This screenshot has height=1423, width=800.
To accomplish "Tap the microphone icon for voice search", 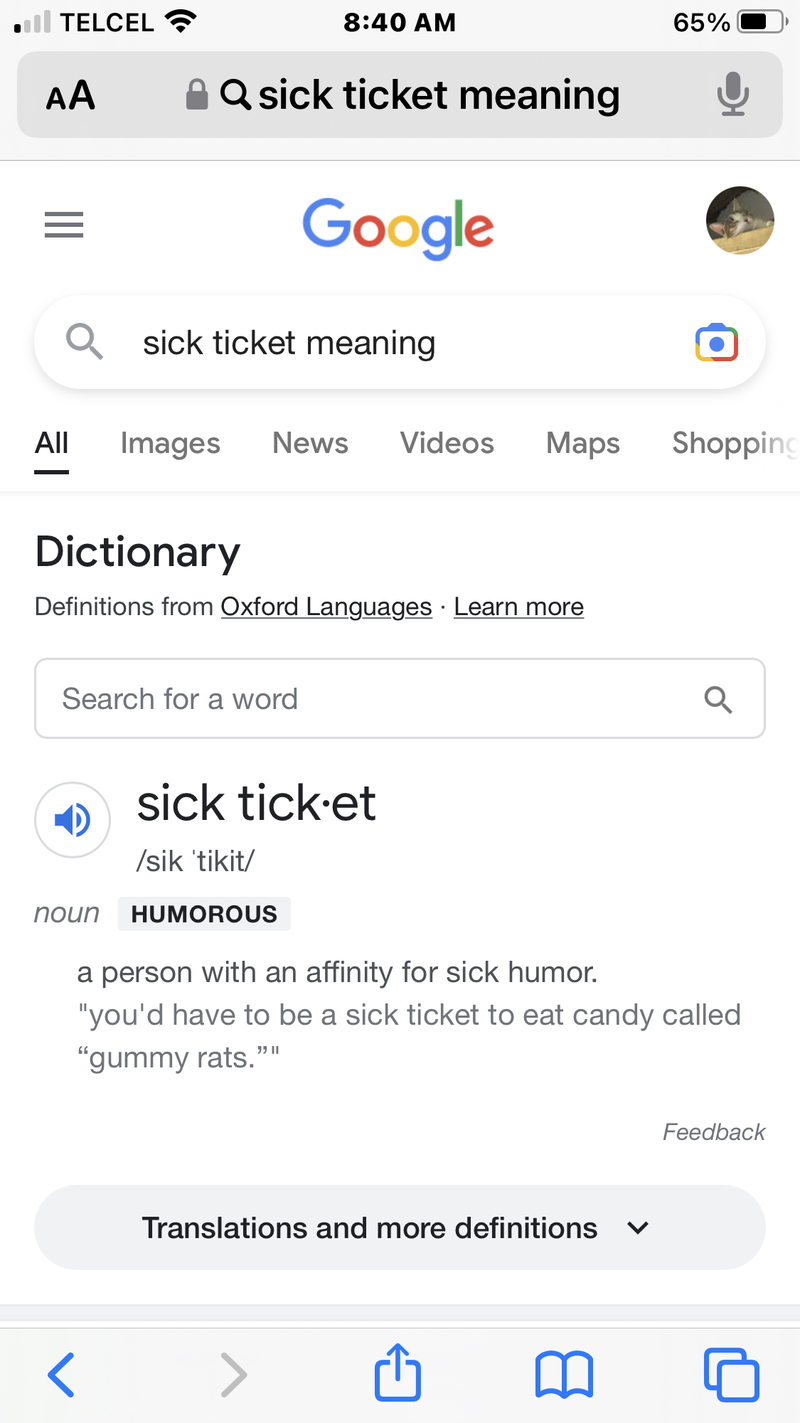I will 734,94.
